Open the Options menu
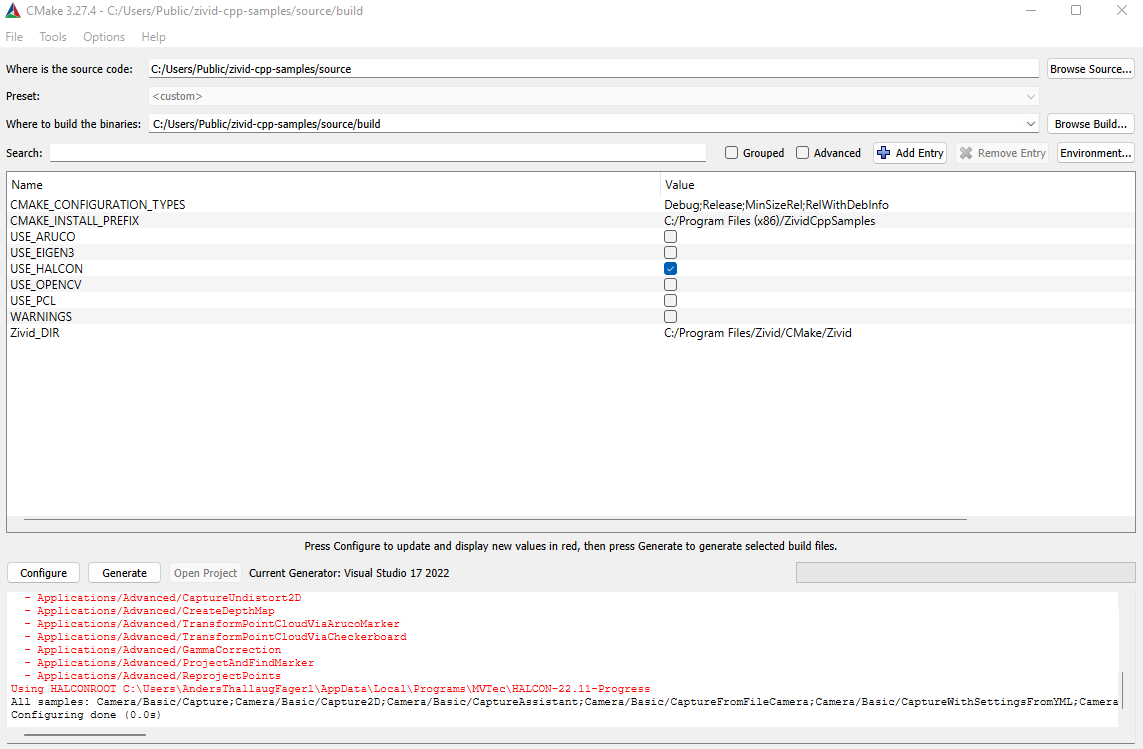 104,37
